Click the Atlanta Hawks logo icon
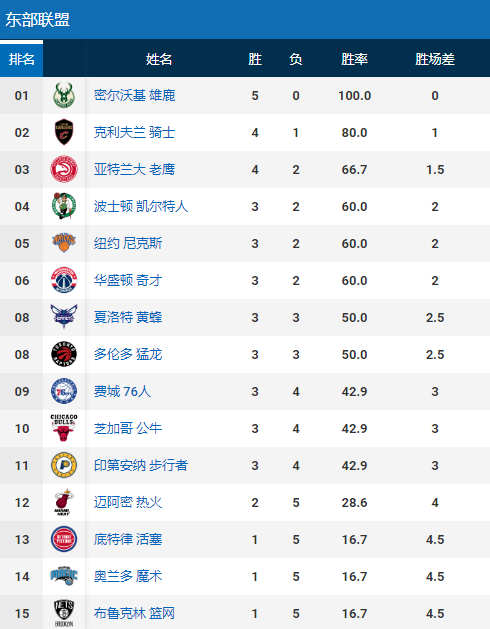 [64, 169]
